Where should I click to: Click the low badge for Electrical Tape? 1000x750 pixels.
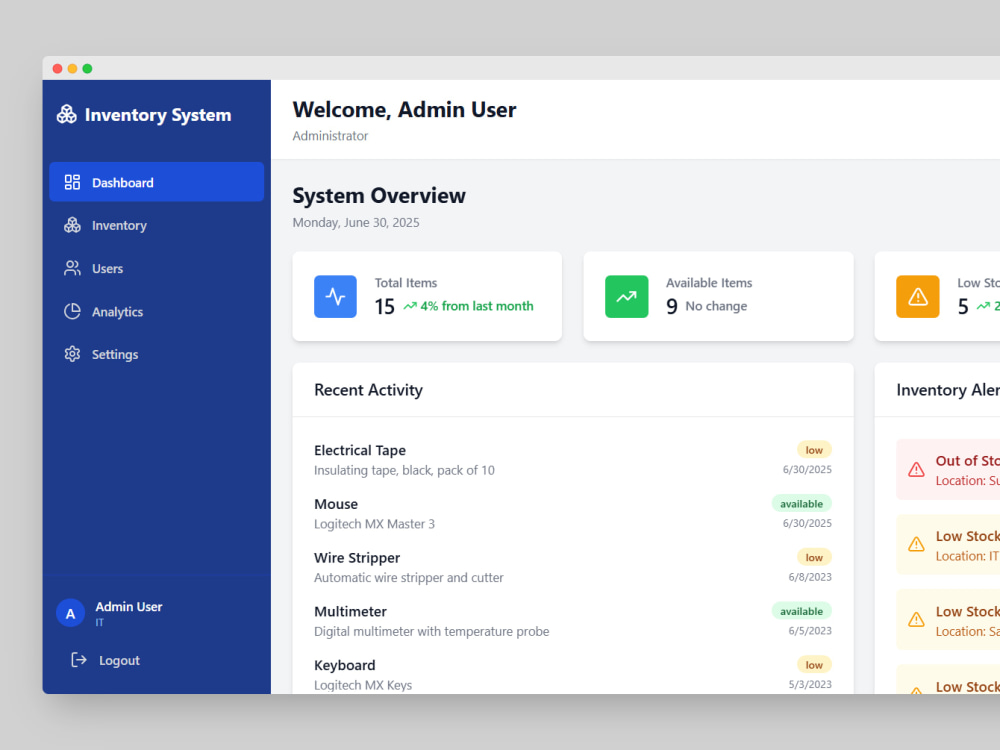(x=814, y=450)
